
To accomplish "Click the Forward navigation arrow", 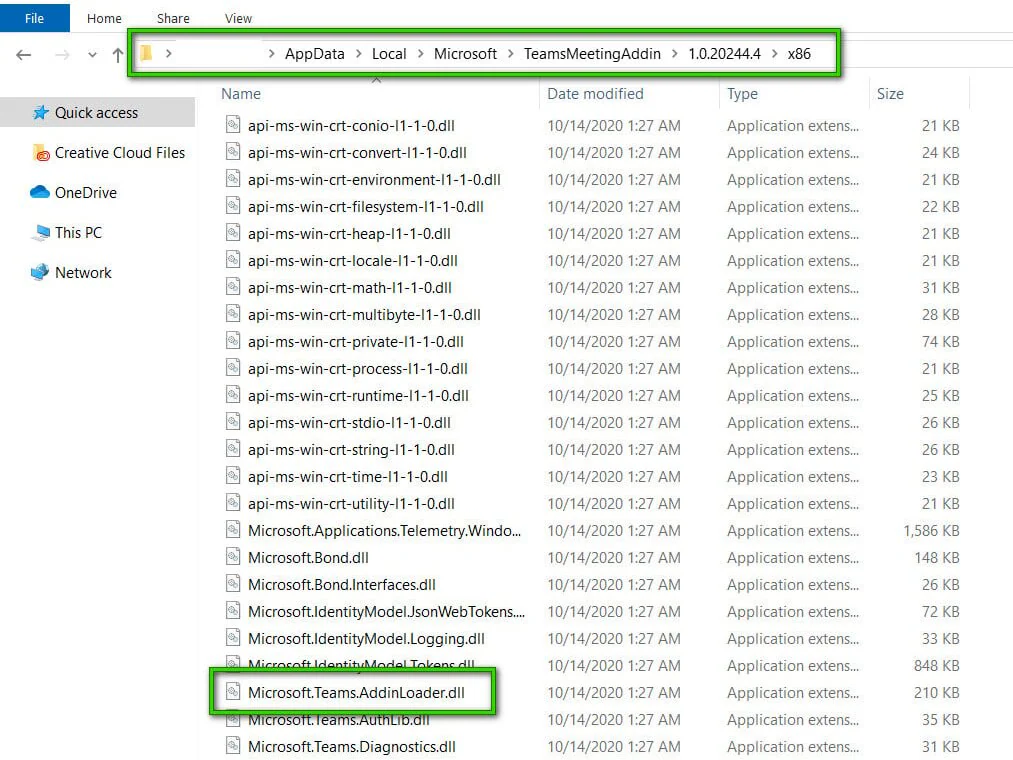I will click(62, 55).
